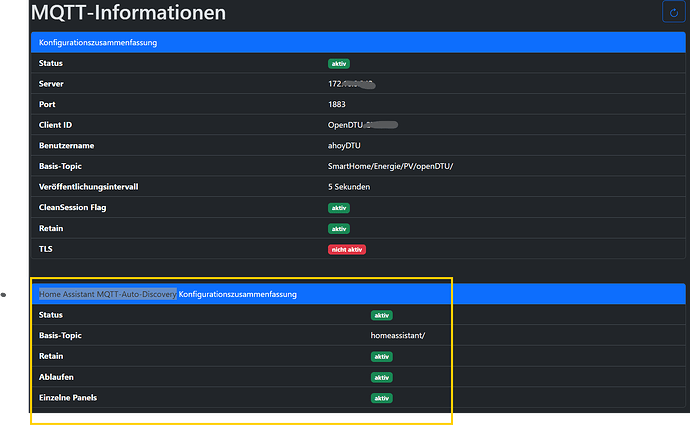
Task: Click the CleanSession Flag label
Action: click(x=73, y=207)
